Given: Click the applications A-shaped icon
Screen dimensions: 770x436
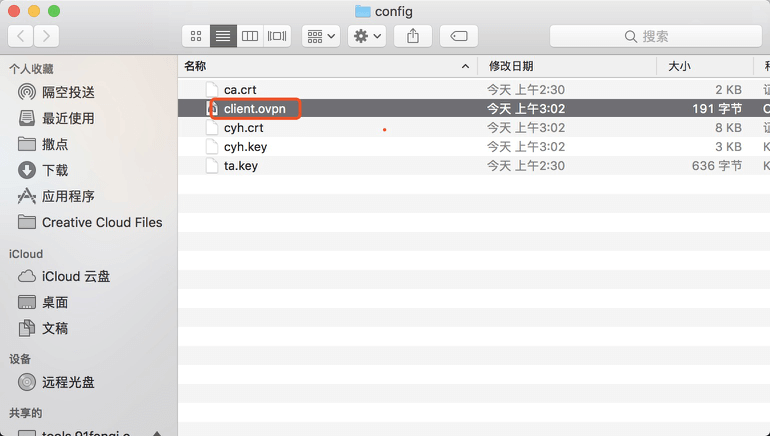Looking at the screenshot, I should [27, 196].
